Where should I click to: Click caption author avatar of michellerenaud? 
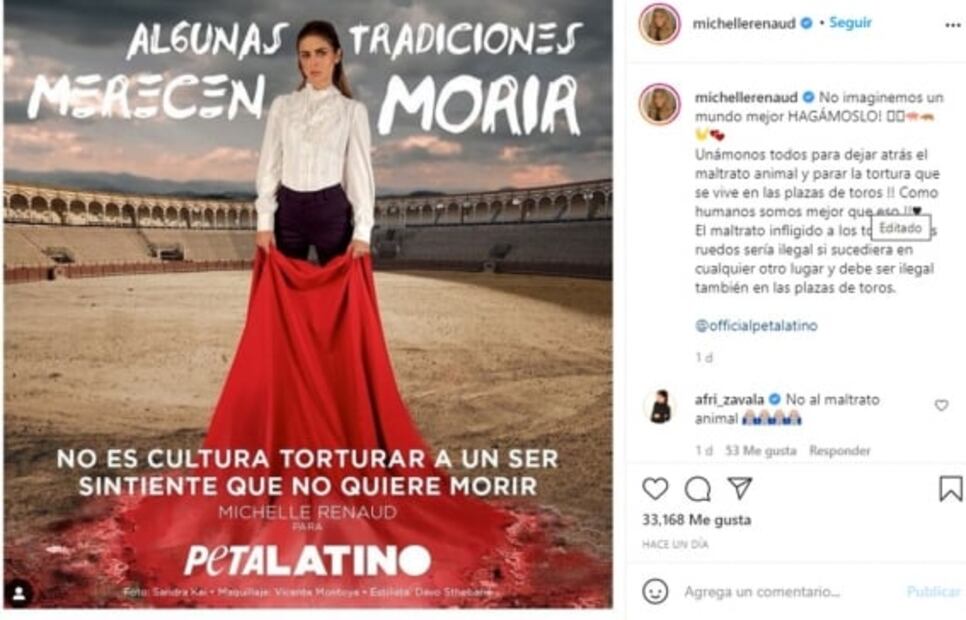[660, 104]
